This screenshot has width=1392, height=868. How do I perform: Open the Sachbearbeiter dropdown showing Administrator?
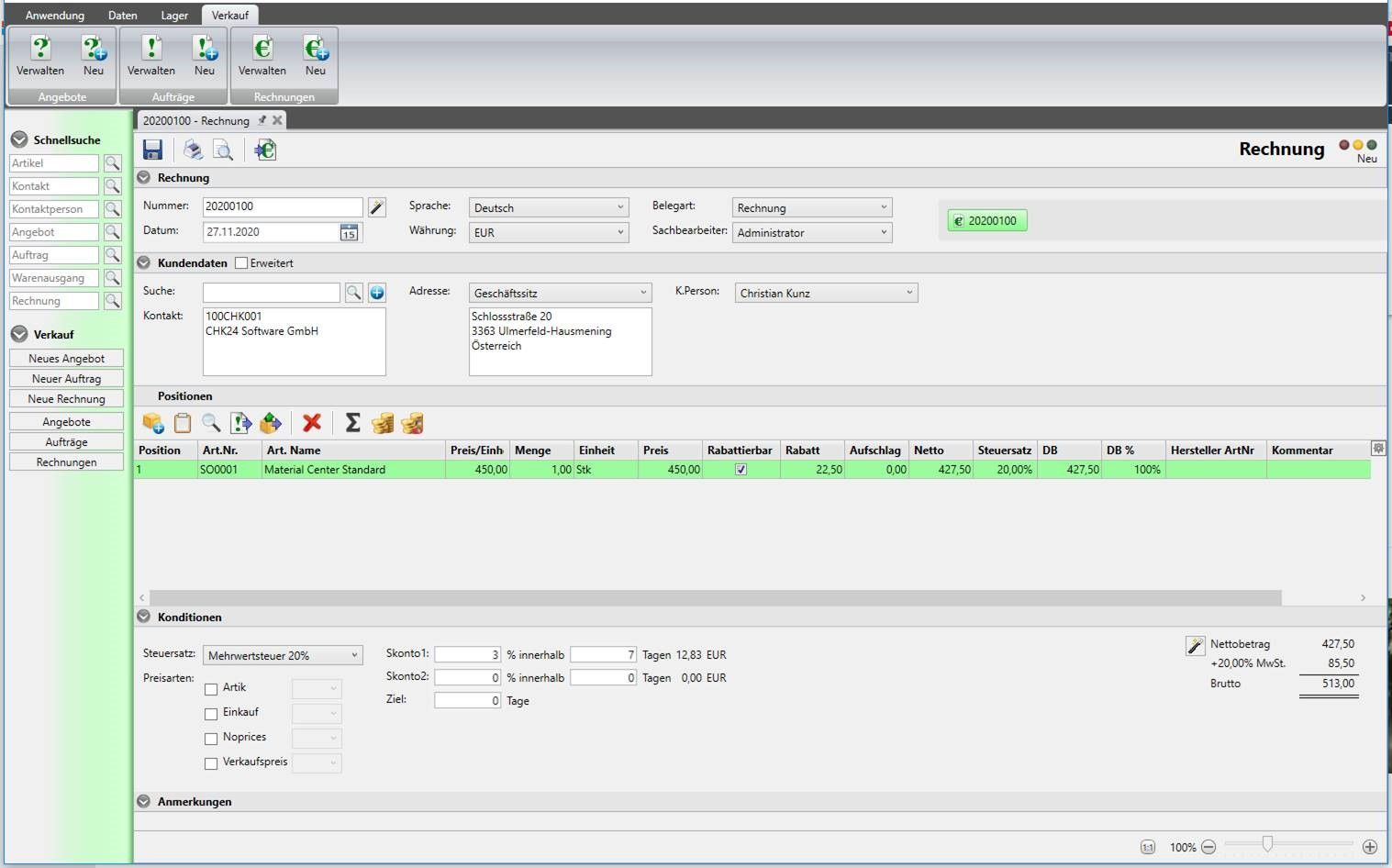[x=812, y=232]
